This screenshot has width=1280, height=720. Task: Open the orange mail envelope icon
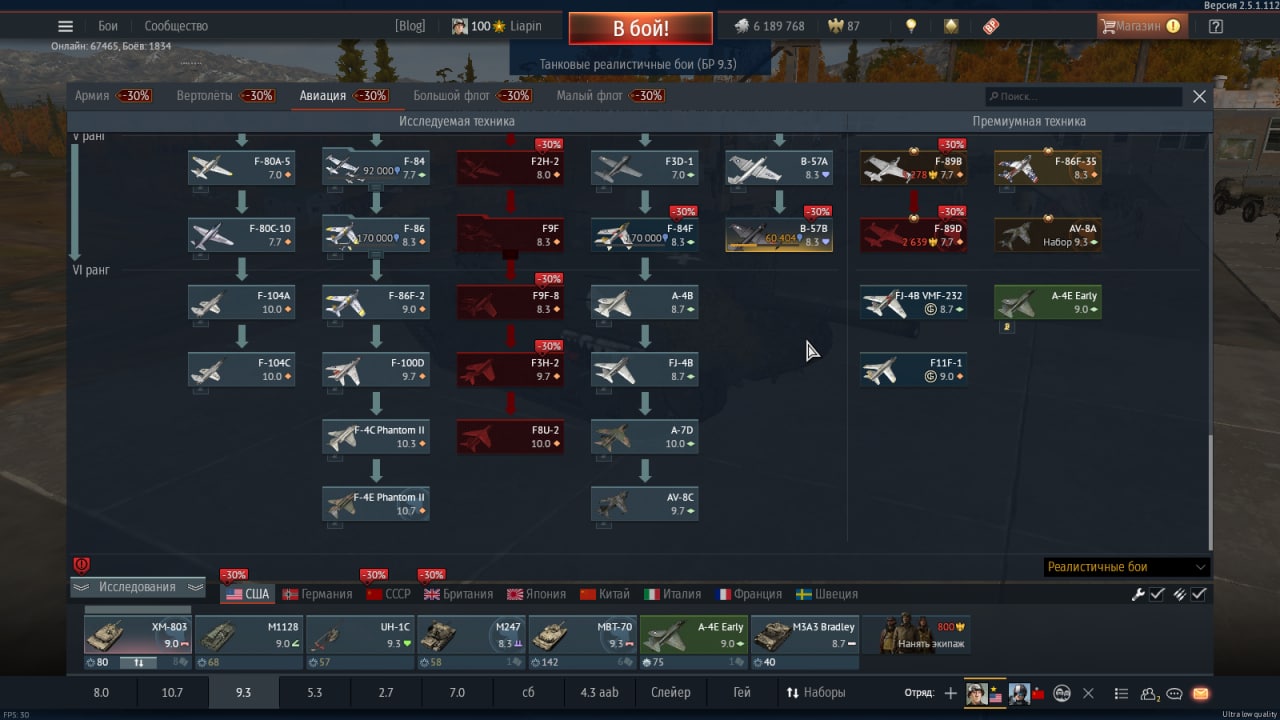1201,693
